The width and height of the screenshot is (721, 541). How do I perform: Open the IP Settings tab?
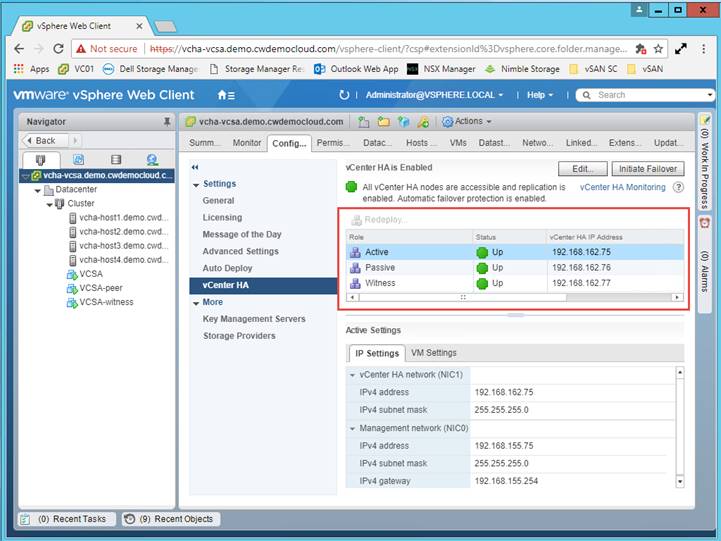pos(377,353)
